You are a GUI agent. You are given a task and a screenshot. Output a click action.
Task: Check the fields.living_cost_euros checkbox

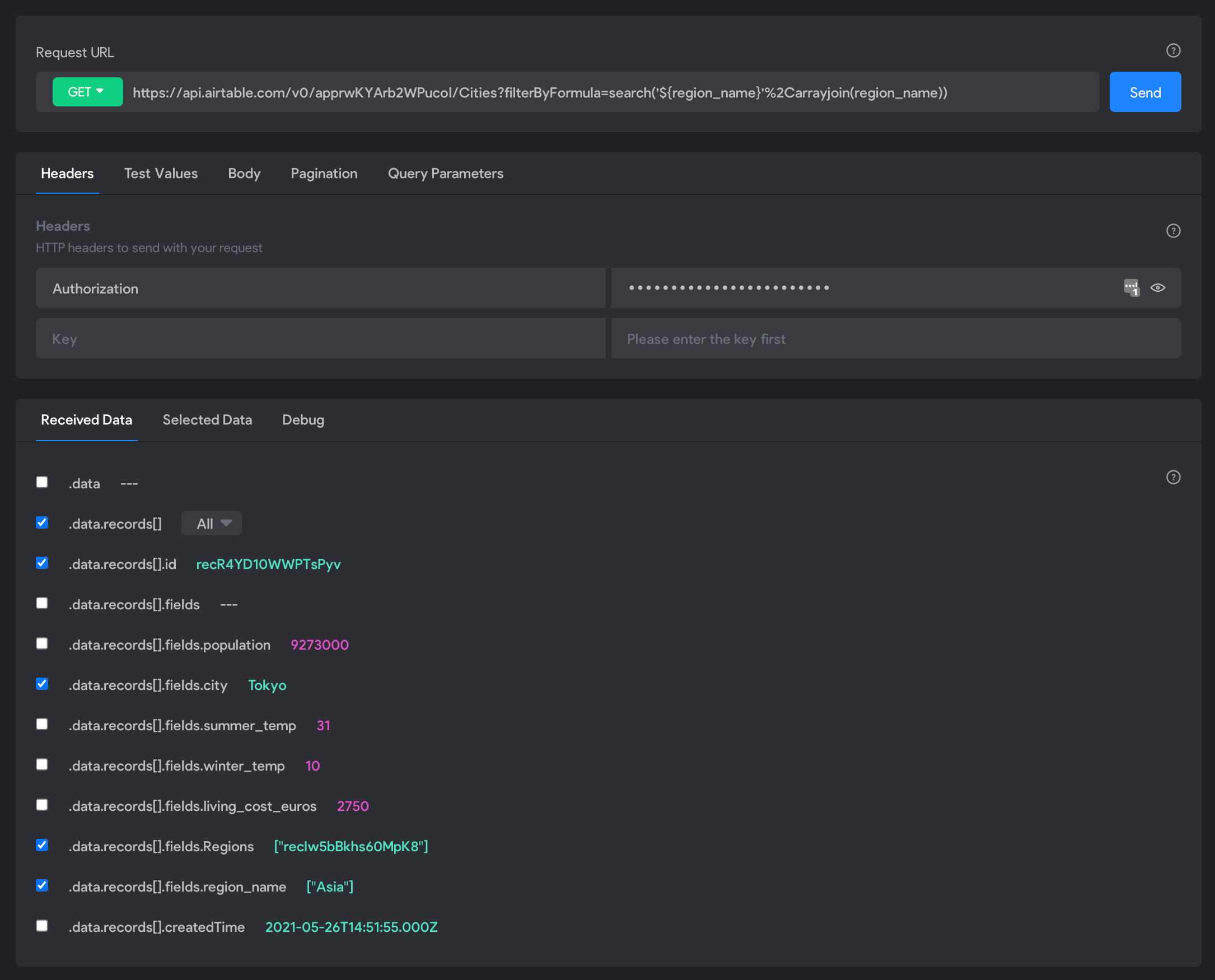(42, 805)
